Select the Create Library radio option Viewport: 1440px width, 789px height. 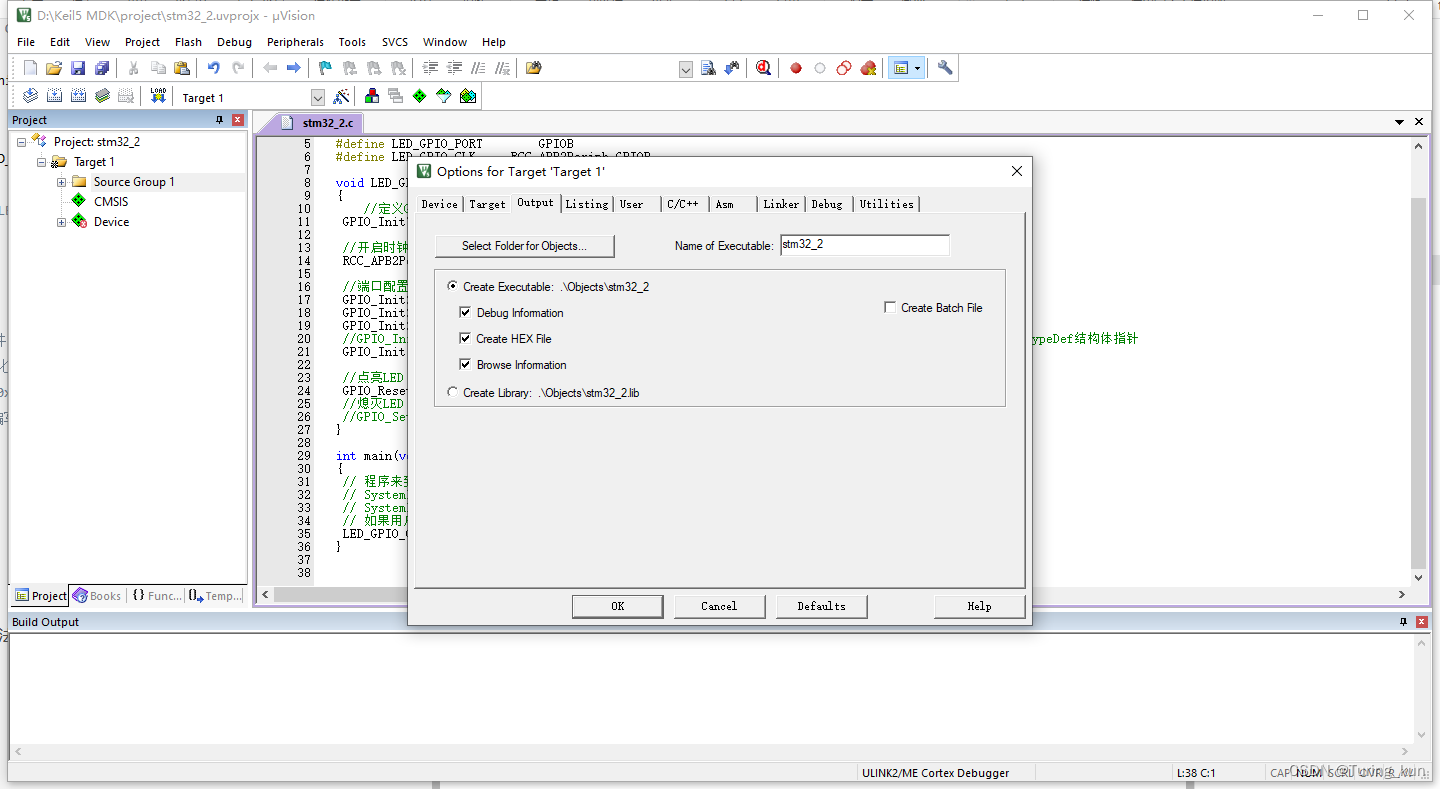pos(453,392)
